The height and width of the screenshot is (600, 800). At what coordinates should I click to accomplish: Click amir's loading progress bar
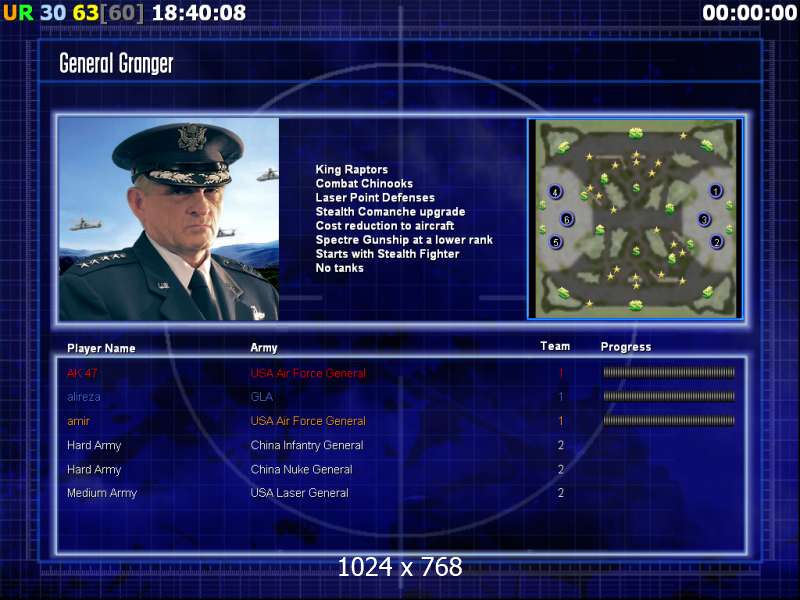(x=669, y=420)
